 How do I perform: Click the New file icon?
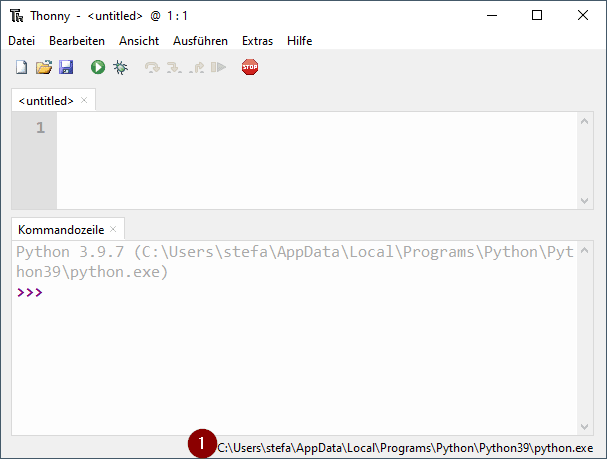(21, 67)
